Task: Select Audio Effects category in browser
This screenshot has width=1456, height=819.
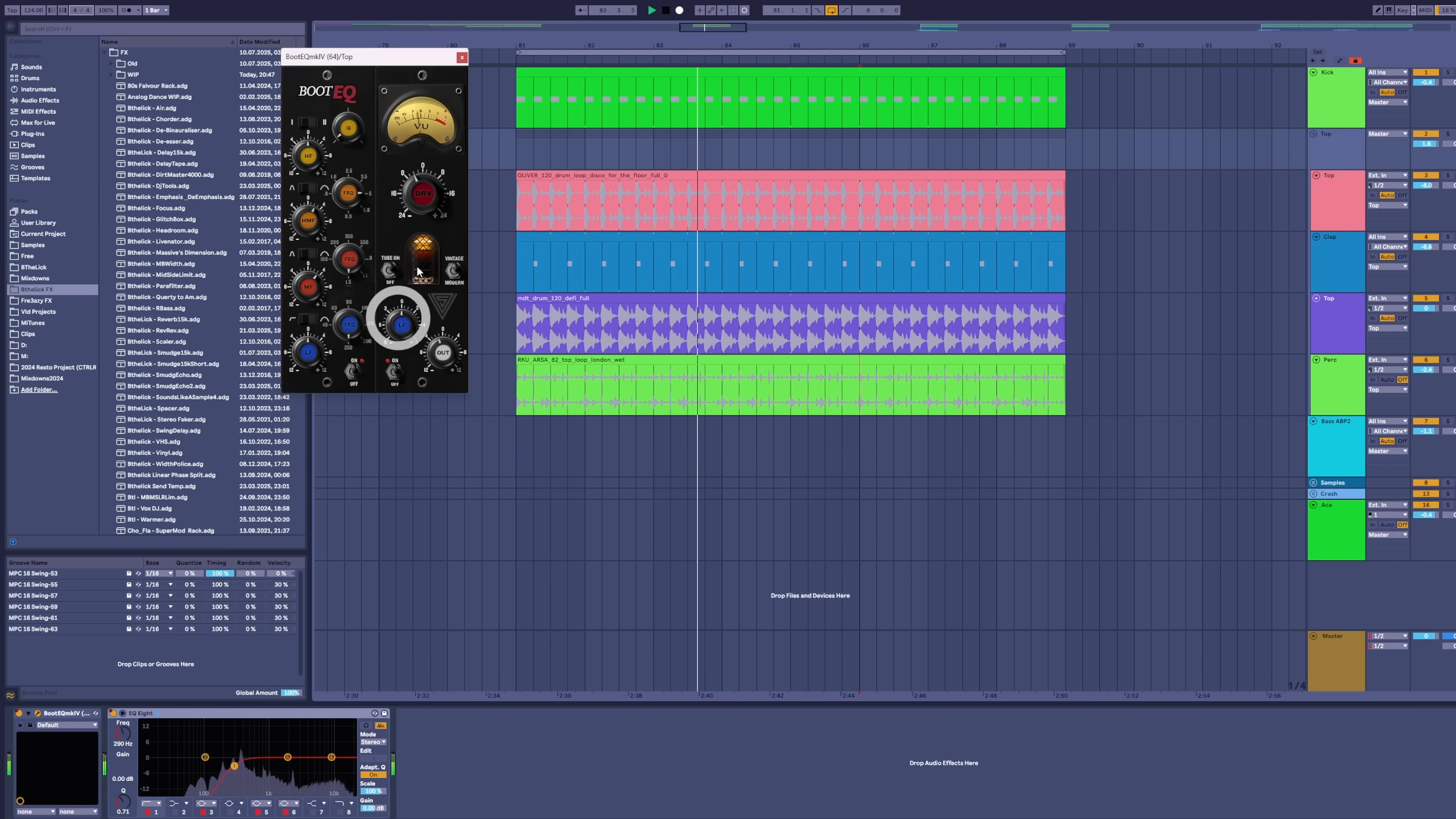Action: (x=40, y=100)
